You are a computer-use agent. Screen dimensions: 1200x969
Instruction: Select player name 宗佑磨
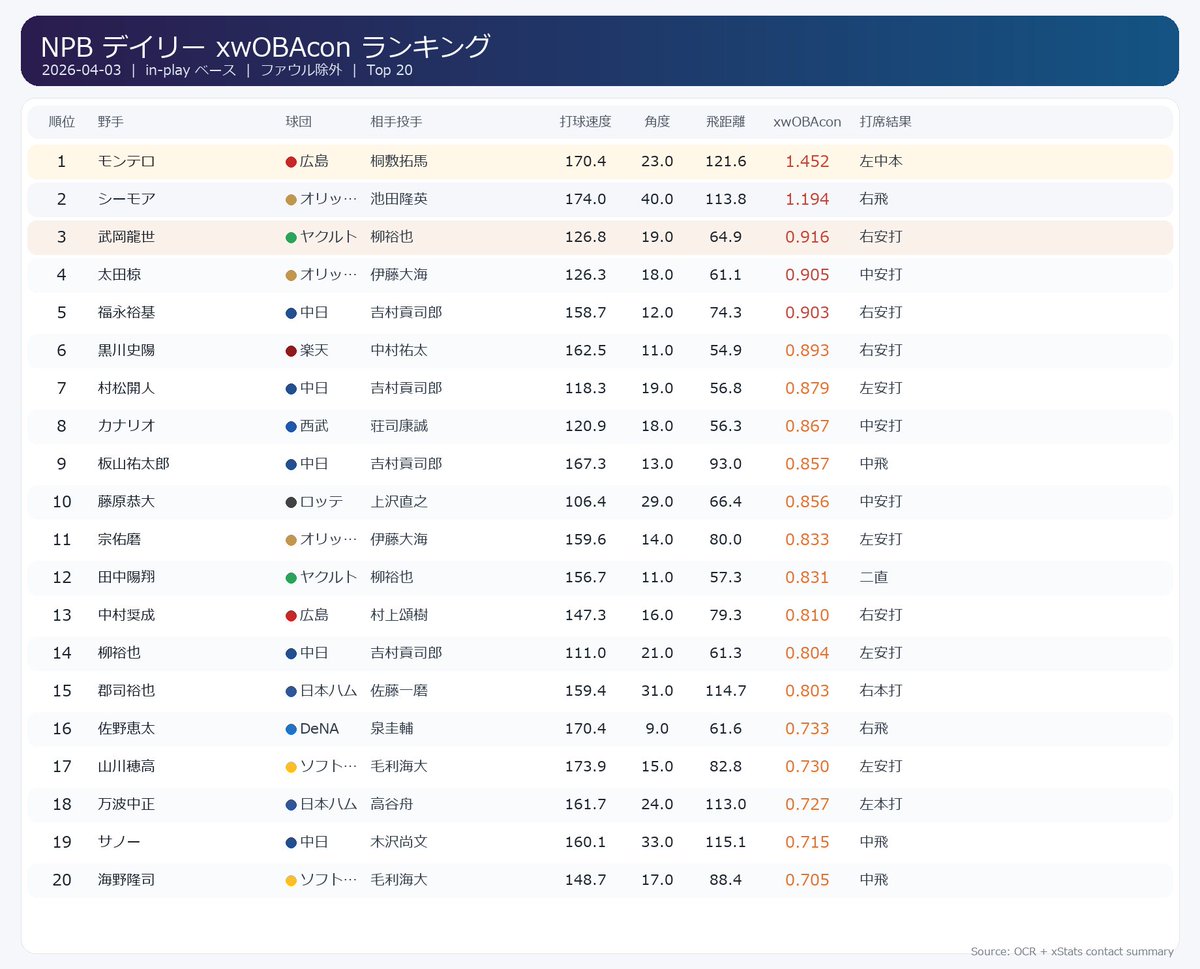(119, 539)
